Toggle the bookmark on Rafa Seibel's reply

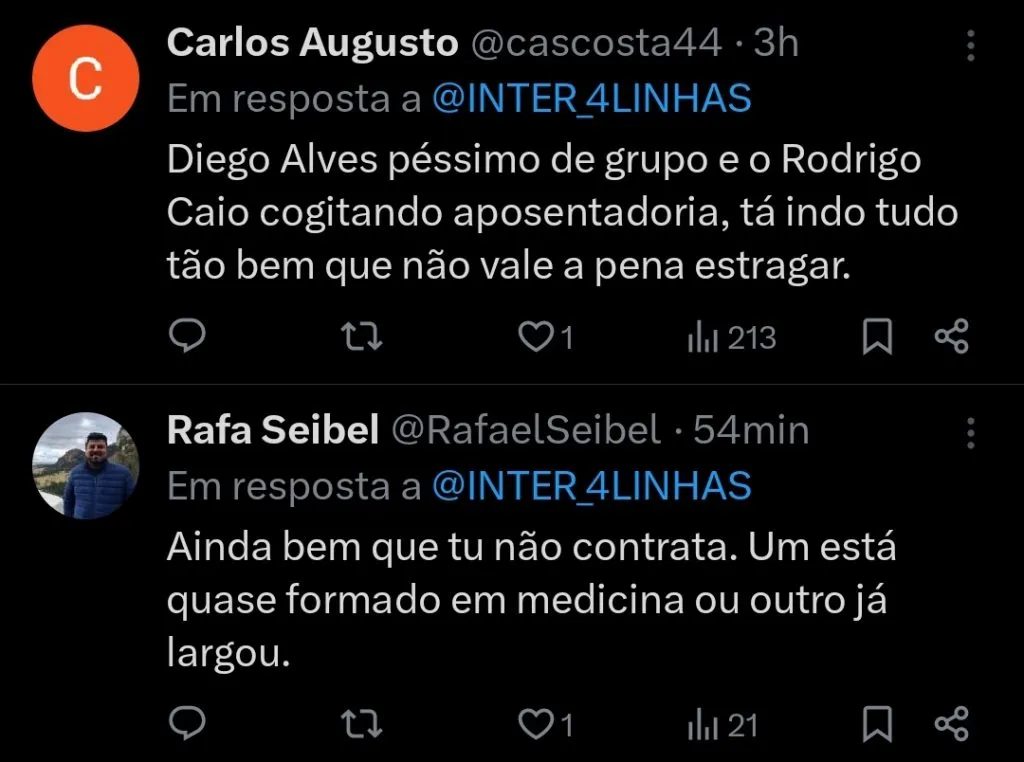(877, 724)
